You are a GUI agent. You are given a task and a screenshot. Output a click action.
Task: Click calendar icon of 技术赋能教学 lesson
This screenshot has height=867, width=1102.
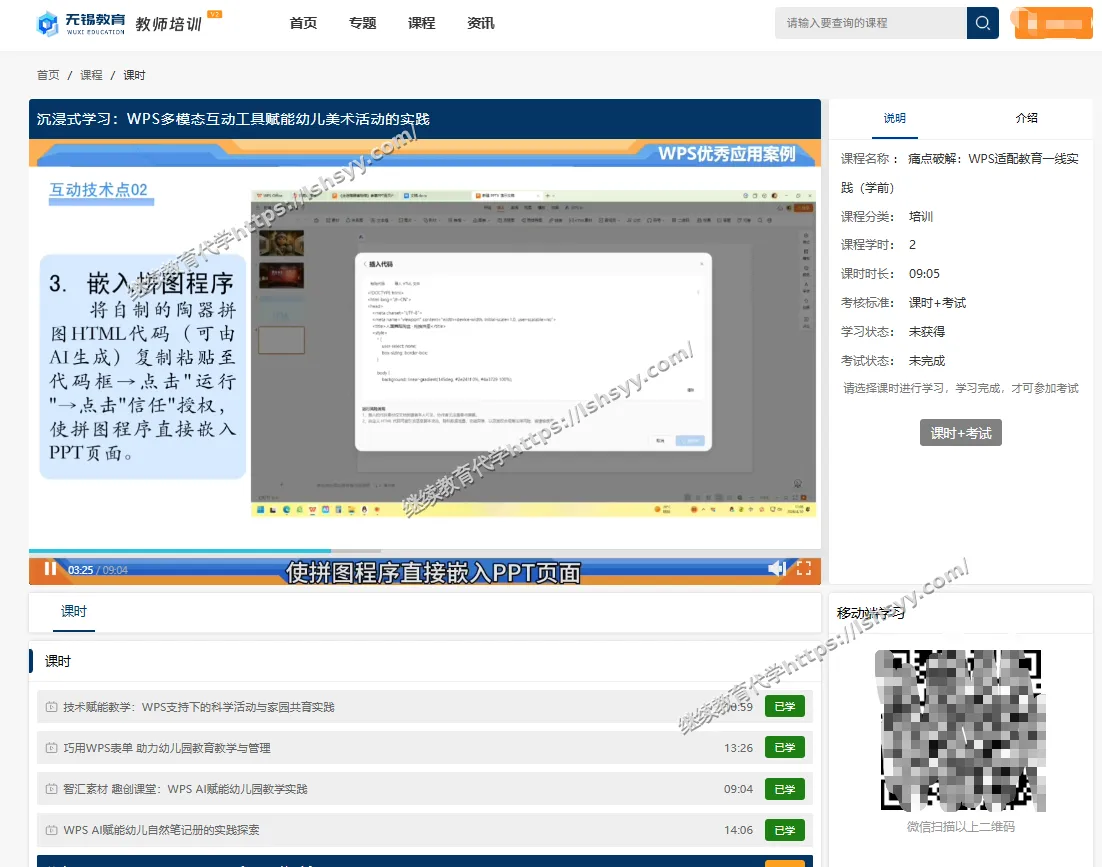[x=51, y=707]
